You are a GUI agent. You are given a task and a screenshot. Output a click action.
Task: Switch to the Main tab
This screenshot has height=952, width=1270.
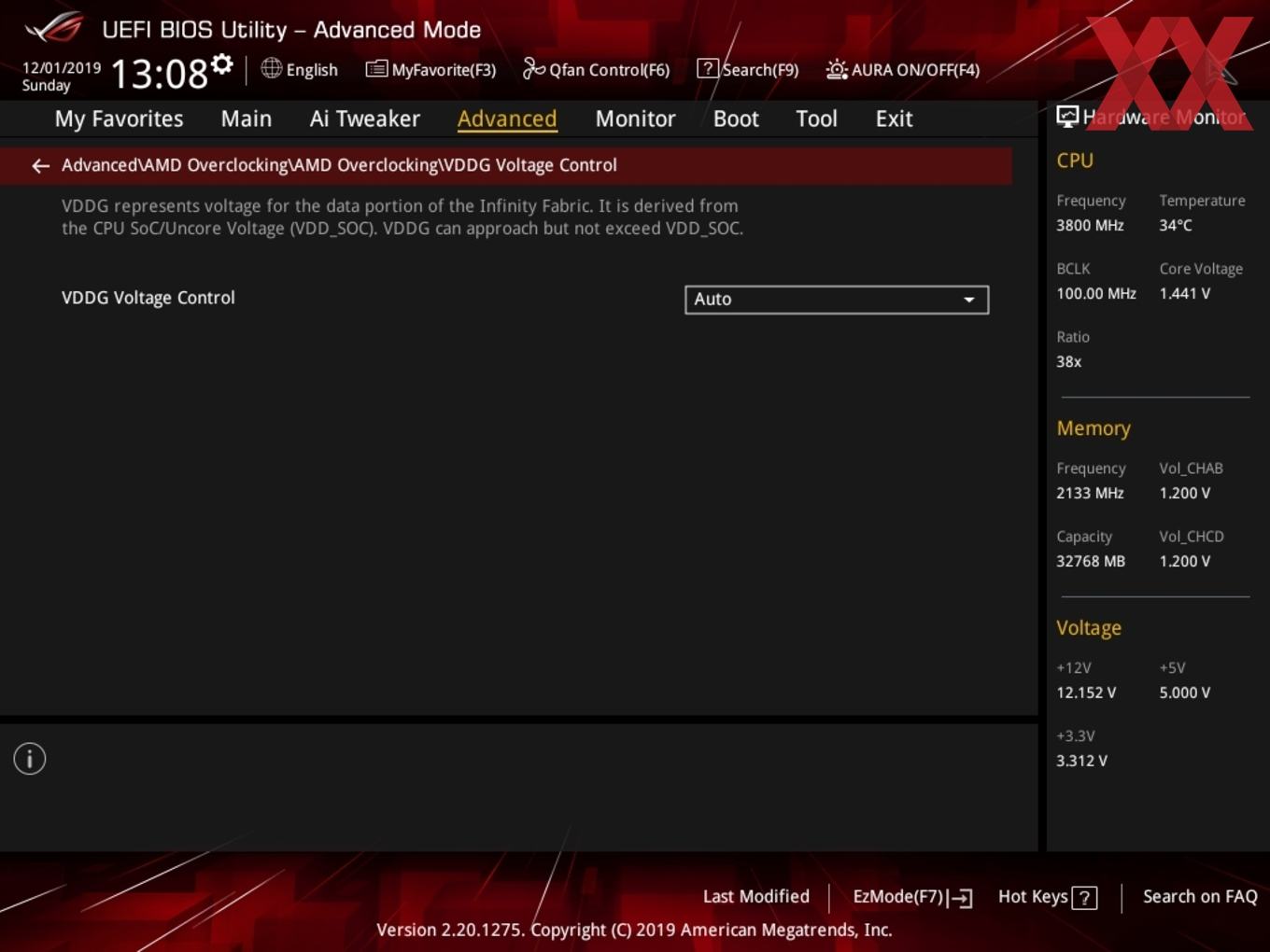pyautogui.click(x=247, y=119)
